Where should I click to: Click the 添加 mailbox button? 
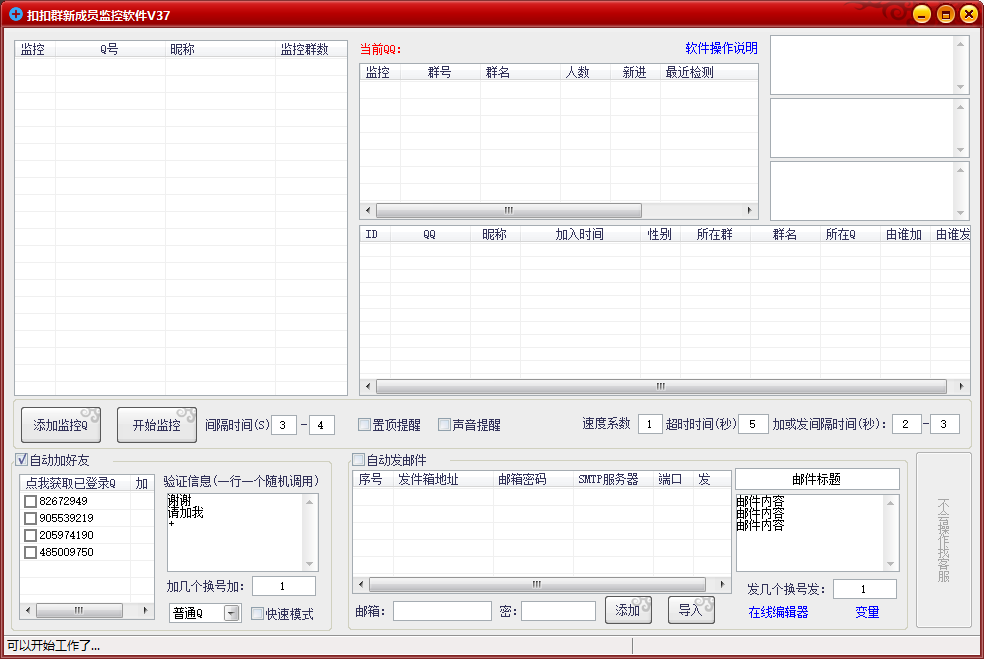coord(628,610)
